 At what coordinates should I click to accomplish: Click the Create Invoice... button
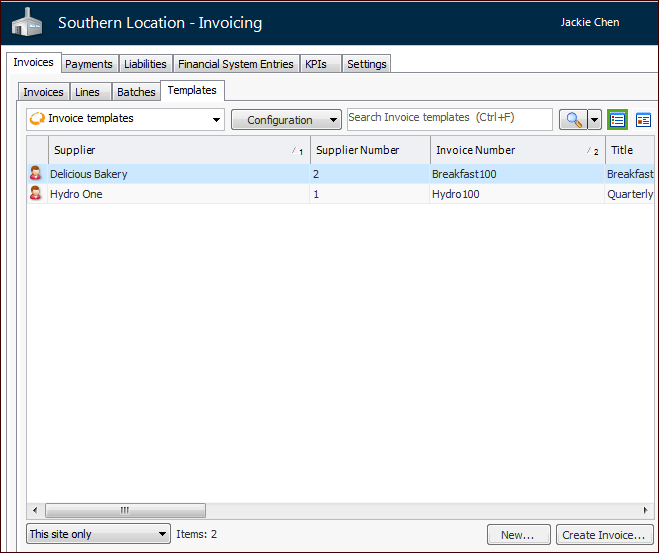[604, 535]
